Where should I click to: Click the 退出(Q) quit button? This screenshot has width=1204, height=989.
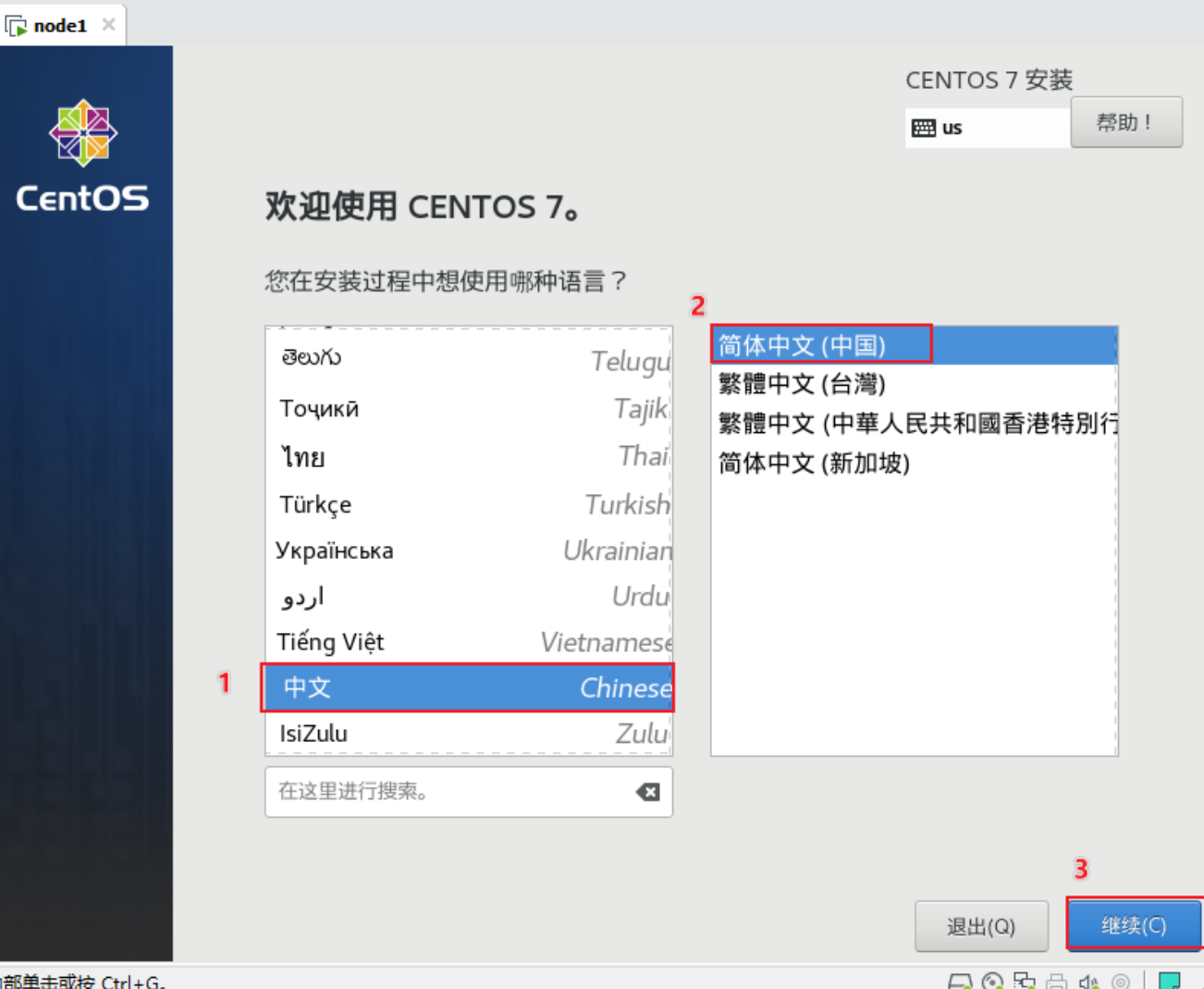point(981,926)
